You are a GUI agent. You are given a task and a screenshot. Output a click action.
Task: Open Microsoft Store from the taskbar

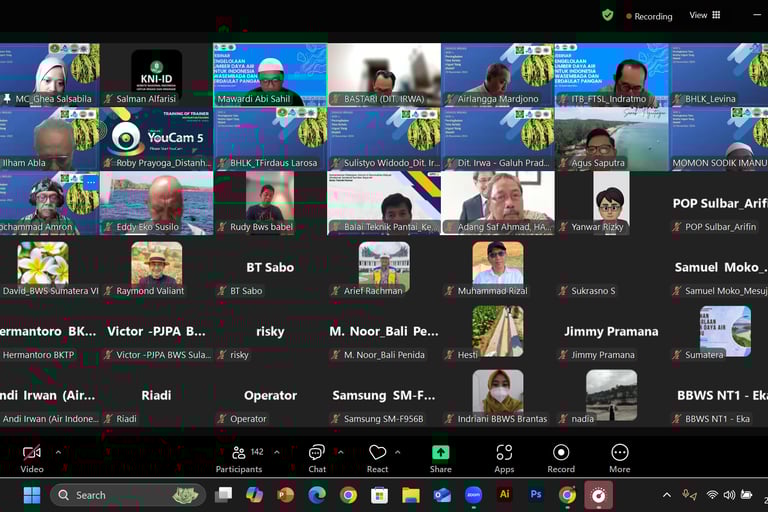click(379, 495)
